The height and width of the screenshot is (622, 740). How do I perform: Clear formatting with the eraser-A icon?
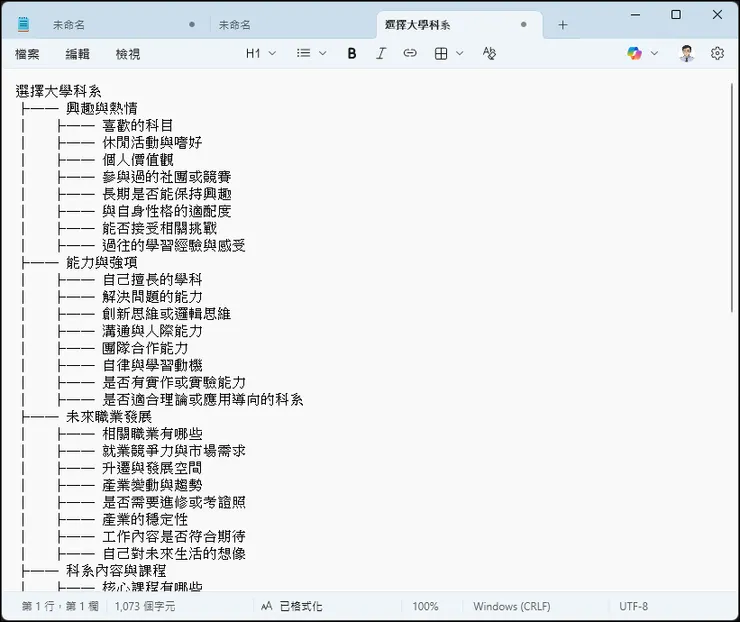tap(489, 53)
